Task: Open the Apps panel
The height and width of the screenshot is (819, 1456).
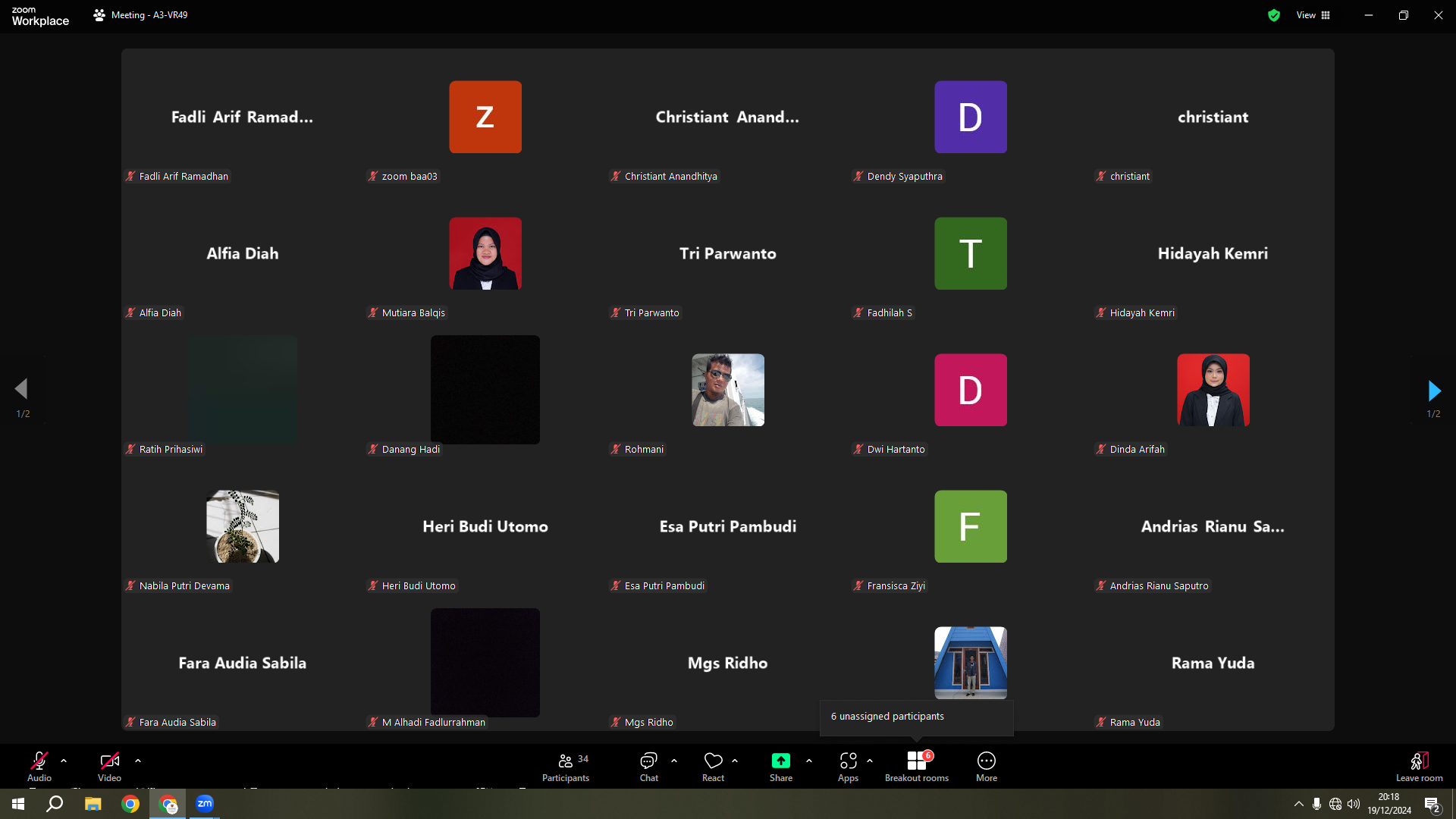Action: pyautogui.click(x=848, y=767)
